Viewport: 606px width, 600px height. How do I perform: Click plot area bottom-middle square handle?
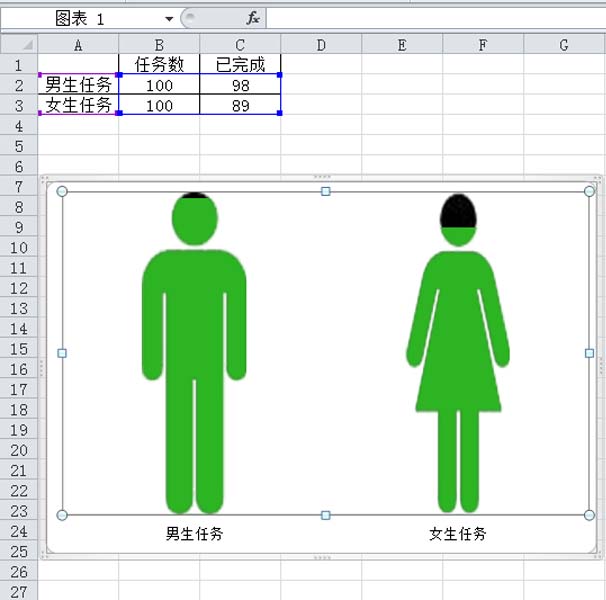pyautogui.click(x=325, y=515)
